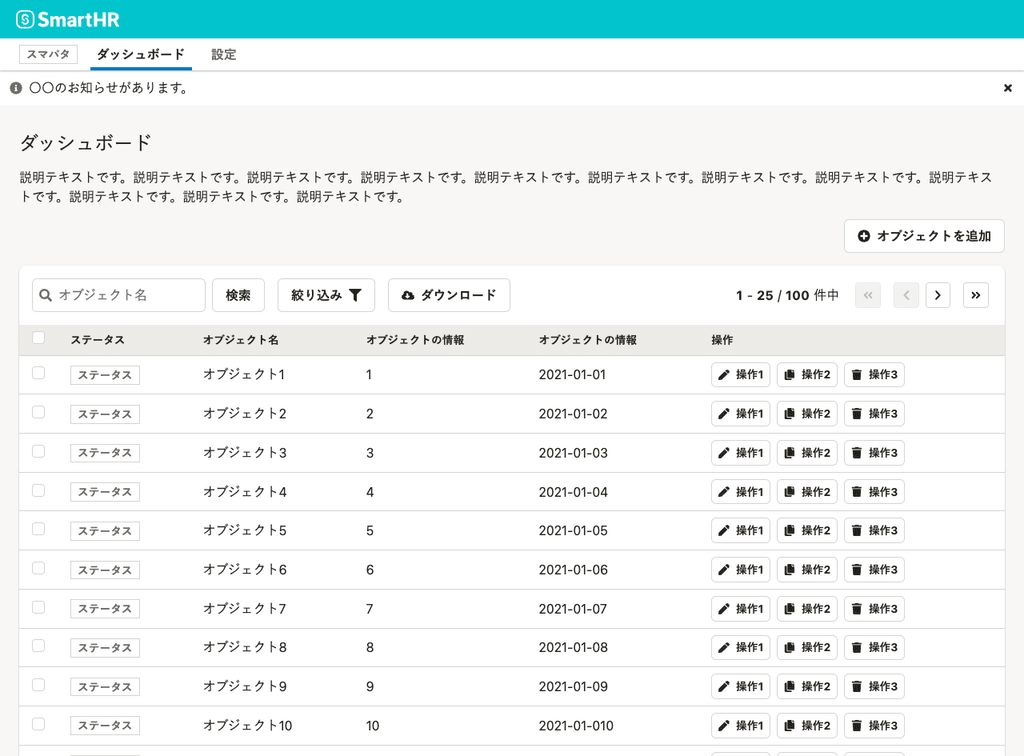Go to the last page with the » control
1024x756 pixels.
point(976,295)
